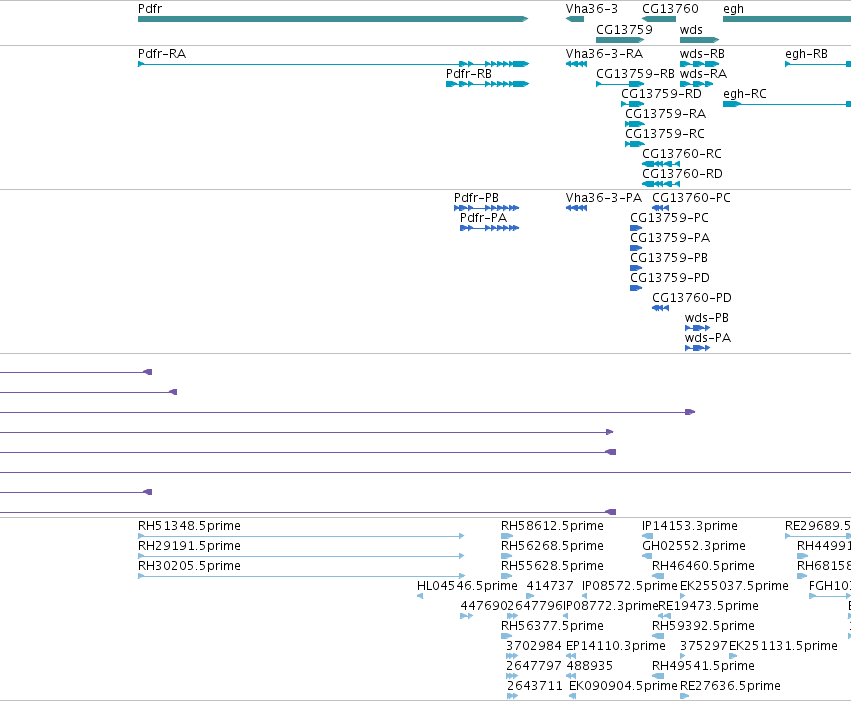Viewport: 851px width, 701px height.
Task: Open the Vha36-3-RA transcript label
Action: (604, 54)
